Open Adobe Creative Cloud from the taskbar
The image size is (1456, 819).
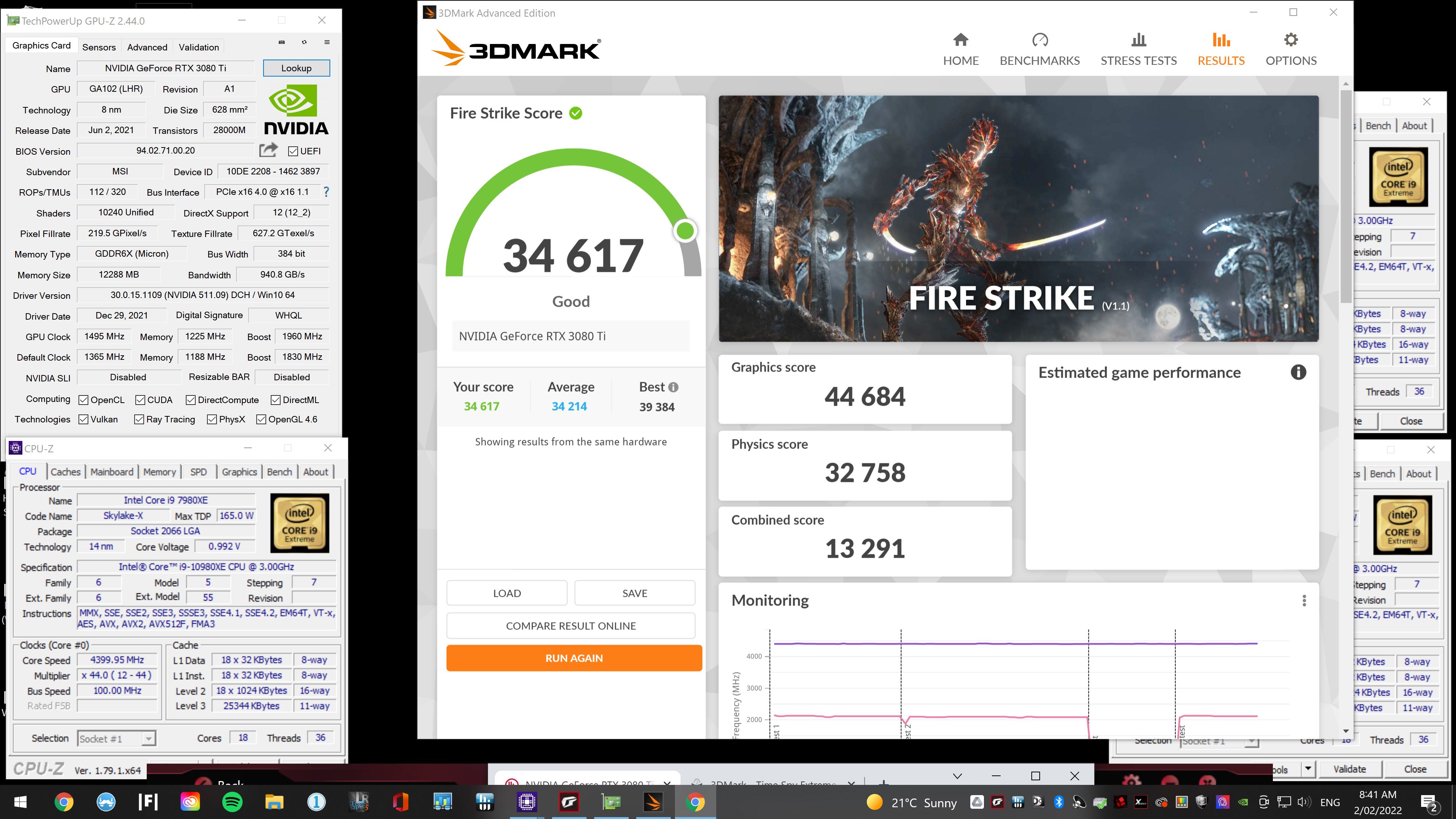[x=190, y=802]
